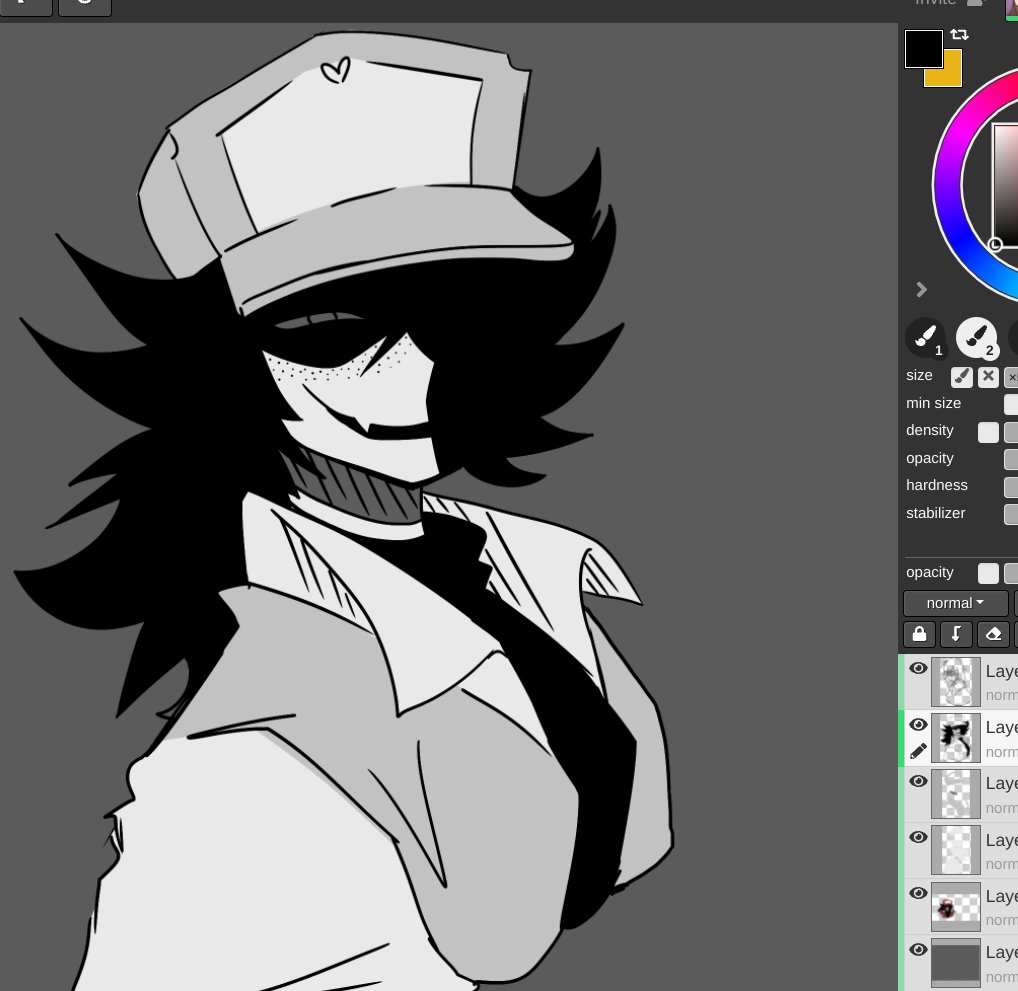The image size is (1018, 991).
Task: Select the topmost layer's sketch thumbnail
Action: pos(956,682)
